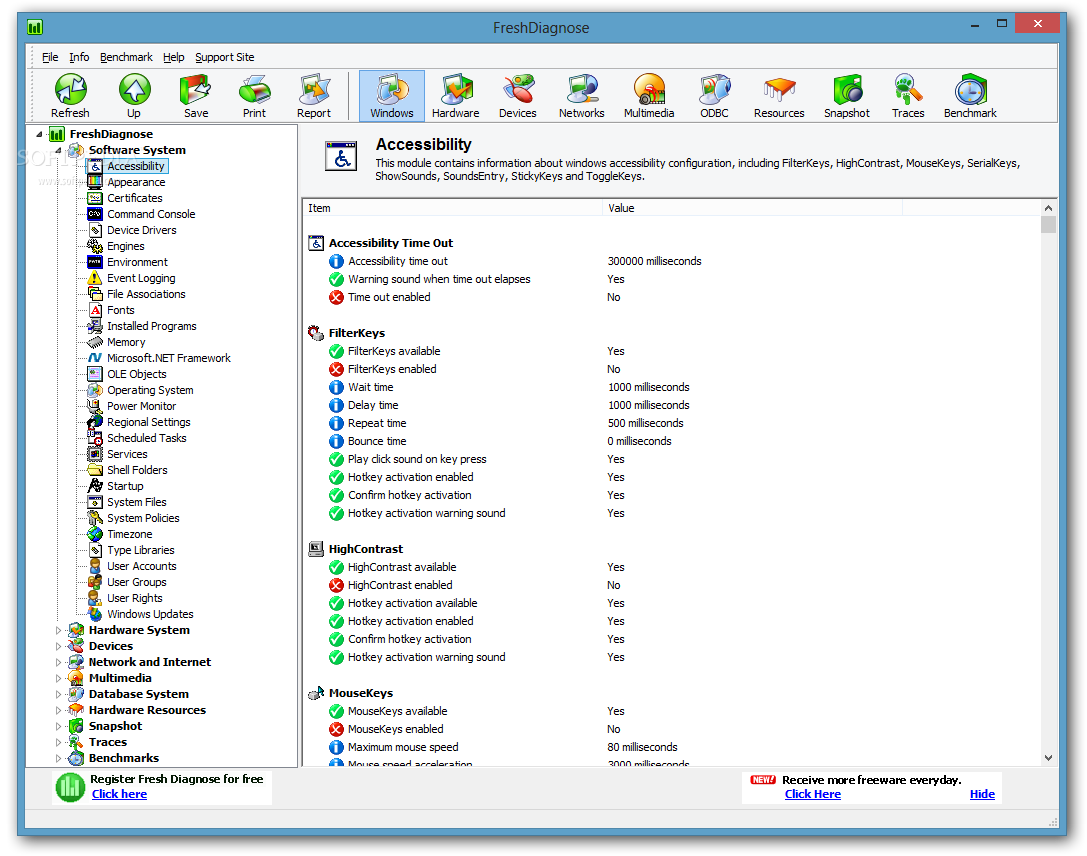Click the Item column header
The image size is (1087, 856).
coord(453,208)
